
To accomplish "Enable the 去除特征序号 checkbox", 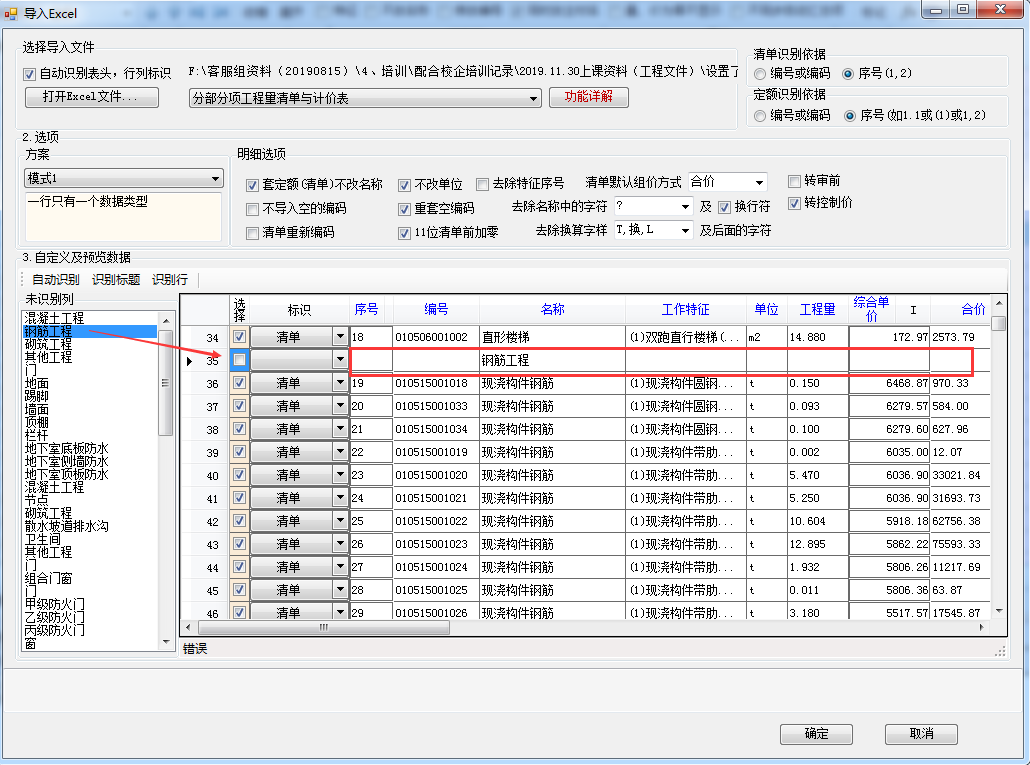I will 483,184.
